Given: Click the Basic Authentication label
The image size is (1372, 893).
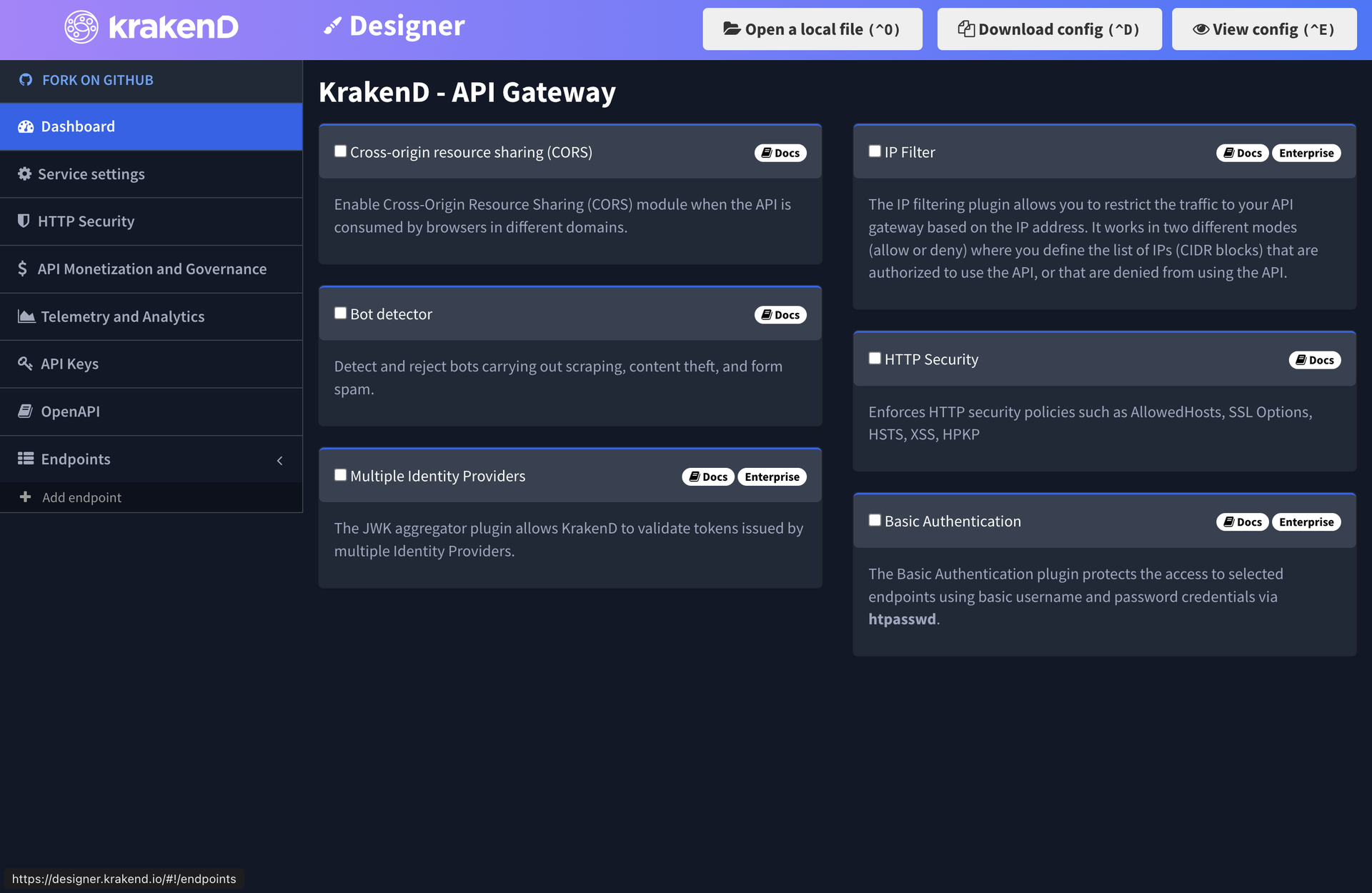Looking at the screenshot, I should click(953, 522).
